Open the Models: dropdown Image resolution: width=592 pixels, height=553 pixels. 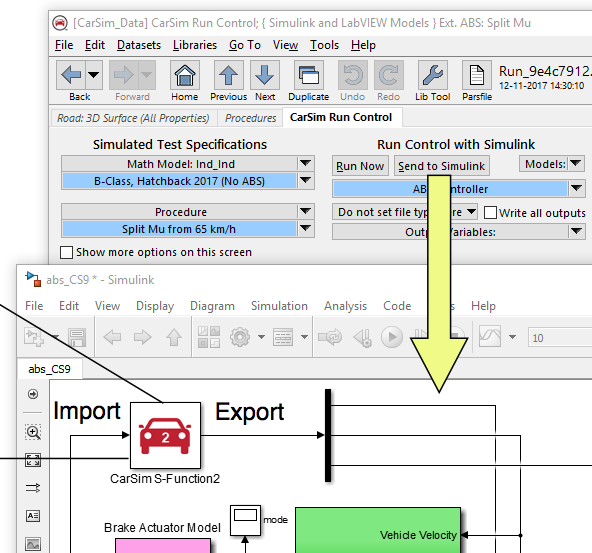[x=575, y=164]
